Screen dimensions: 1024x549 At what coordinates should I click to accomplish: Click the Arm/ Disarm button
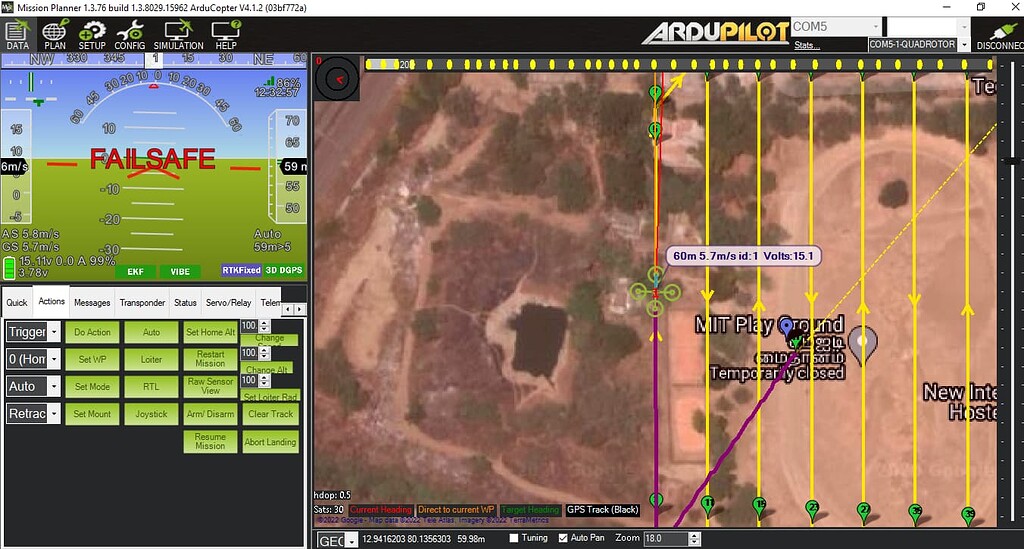[x=210, y=415]
